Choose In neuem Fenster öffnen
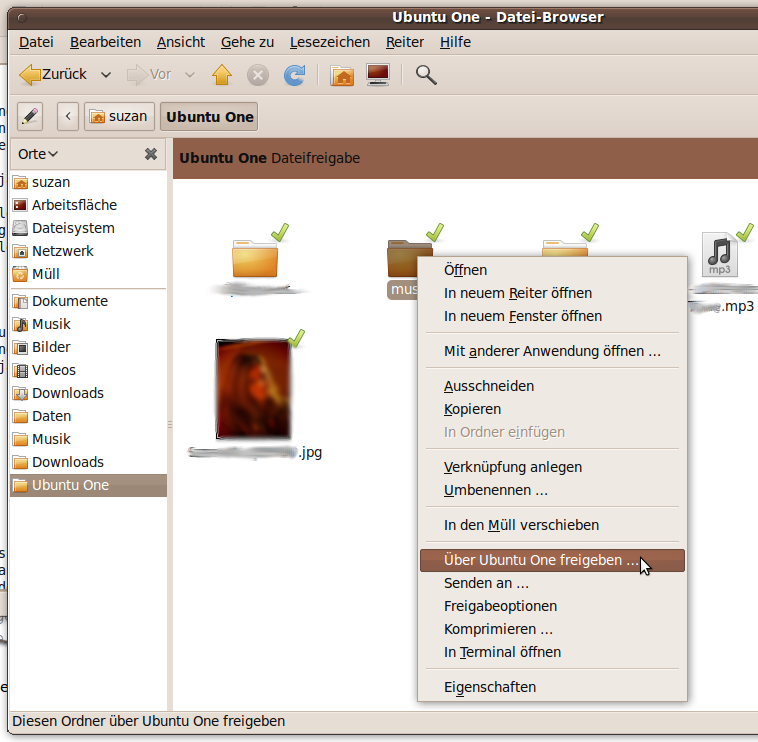Screen dimensions: 758x742 (x=552, y=316)
